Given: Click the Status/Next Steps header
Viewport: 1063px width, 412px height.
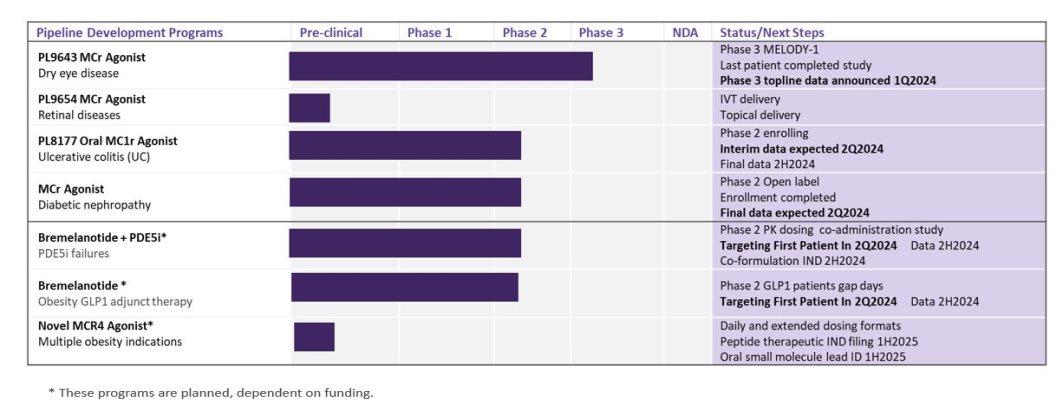Looking at the screenshot, I should [772, 33].
